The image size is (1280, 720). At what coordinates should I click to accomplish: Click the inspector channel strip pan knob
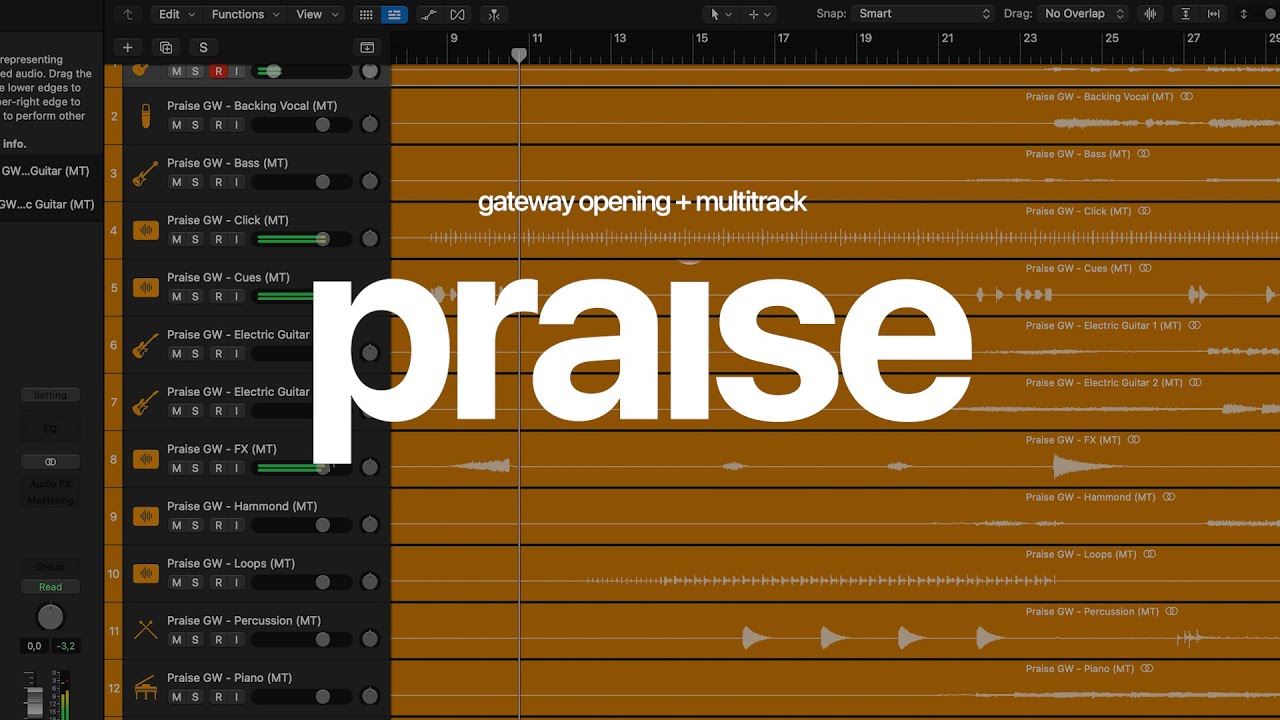tap(50, 617)
